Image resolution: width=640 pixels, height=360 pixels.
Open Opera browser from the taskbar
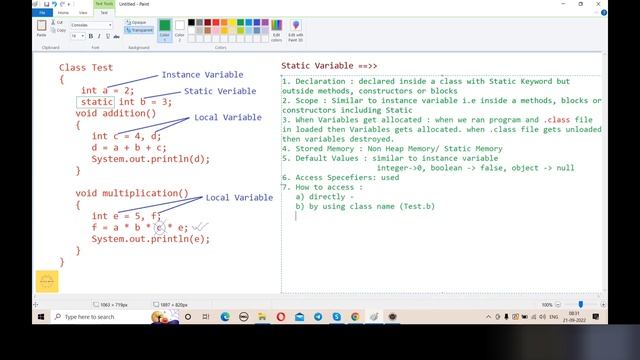(281, 317)
